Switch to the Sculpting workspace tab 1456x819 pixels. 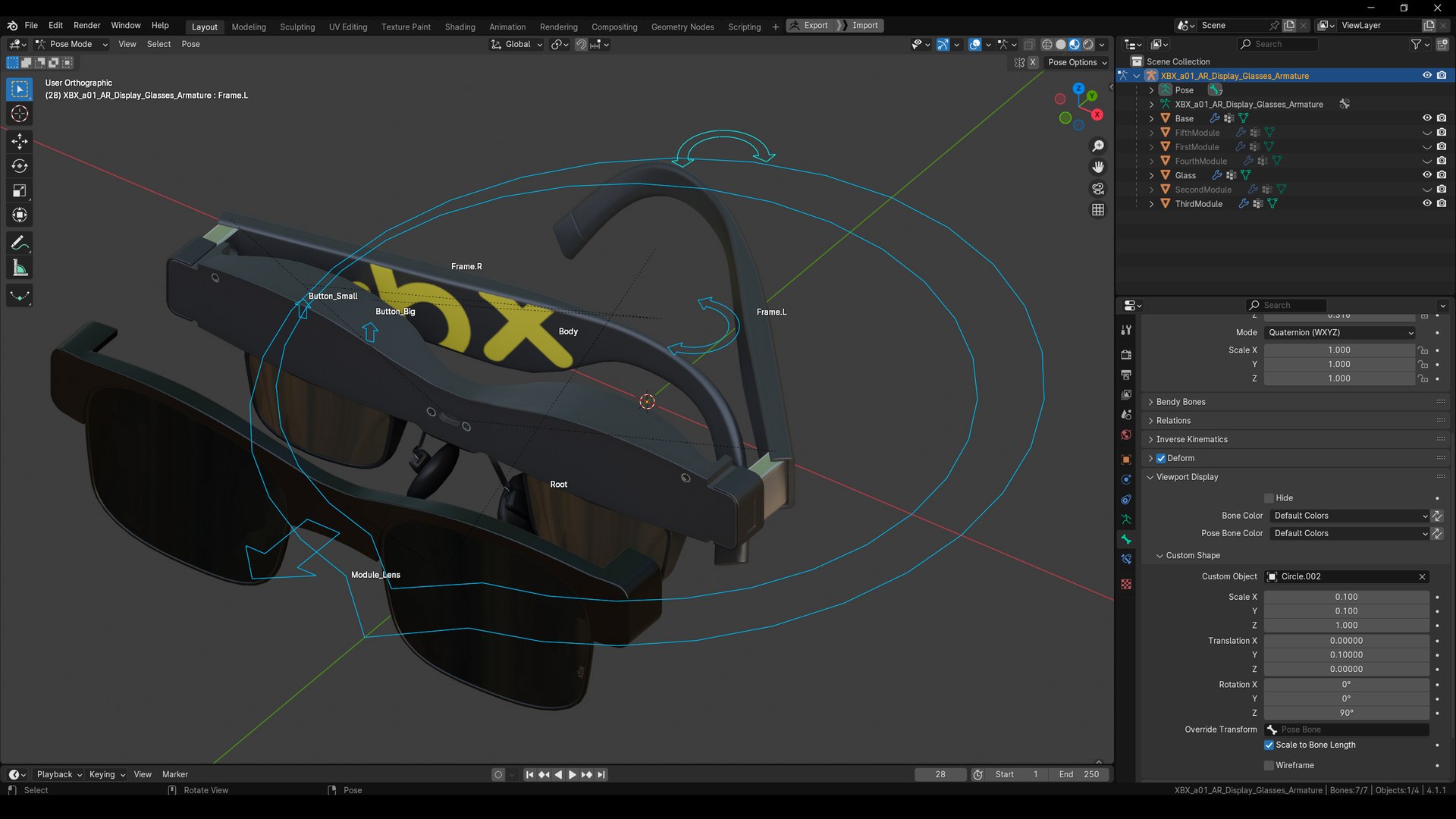297,27
